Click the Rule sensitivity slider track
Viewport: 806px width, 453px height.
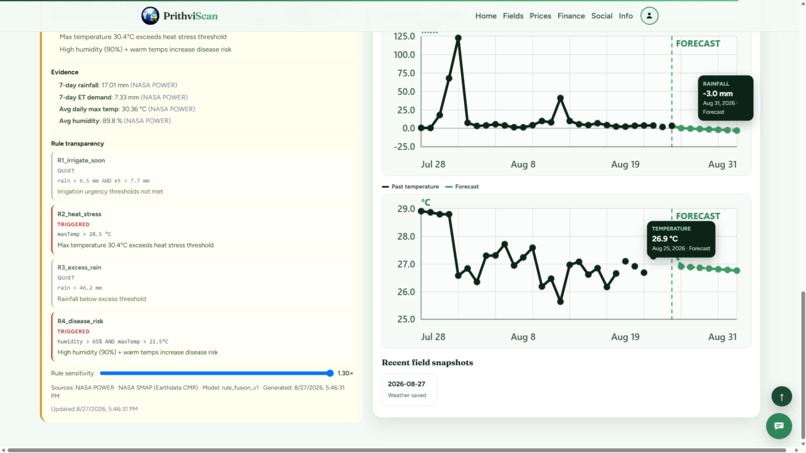tap(216, 373)
